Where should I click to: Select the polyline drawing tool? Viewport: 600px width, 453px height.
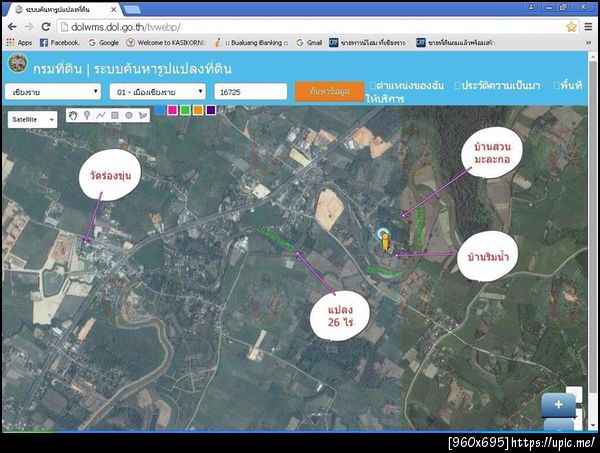[x=101, y=115]
